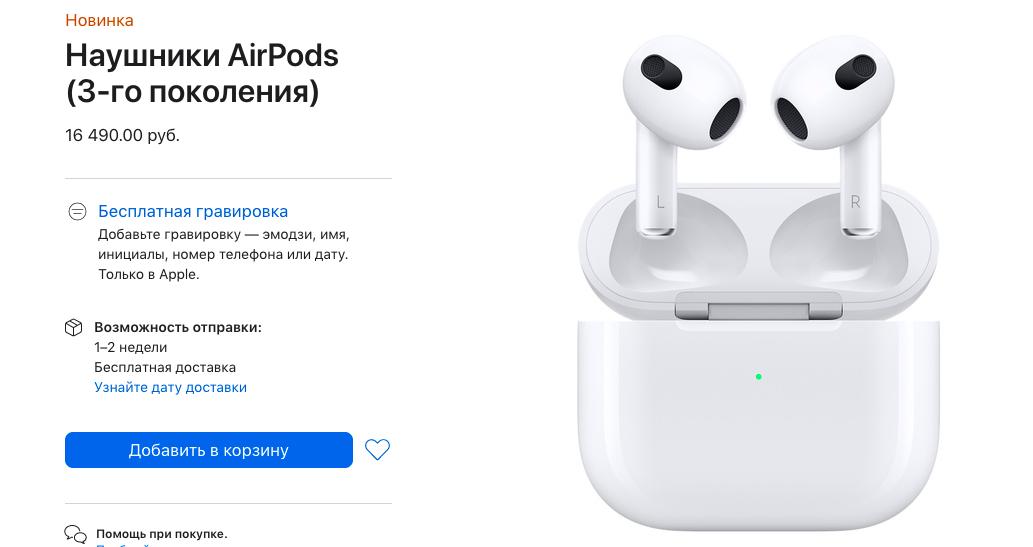Click the Бесплатная доставка text
Viewport: 1033px width, 547px height.
coord(165,368)
